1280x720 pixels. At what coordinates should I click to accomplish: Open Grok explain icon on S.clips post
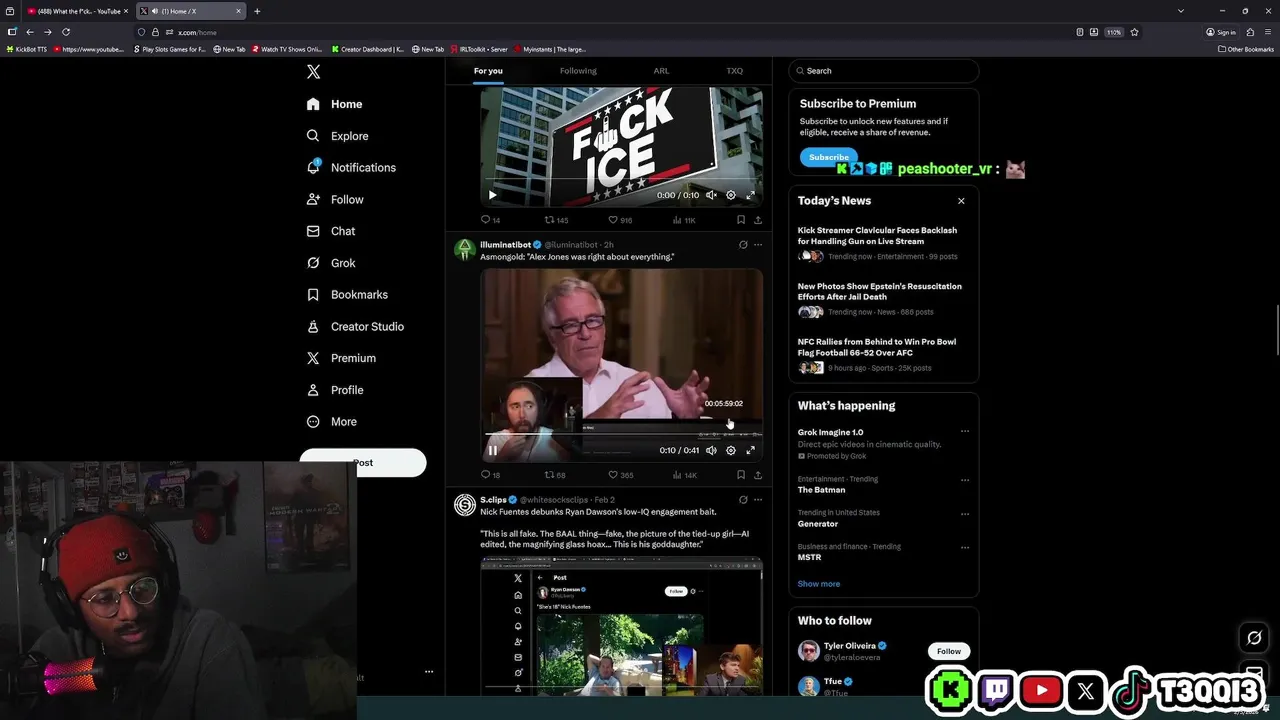[x=743, y=500]
